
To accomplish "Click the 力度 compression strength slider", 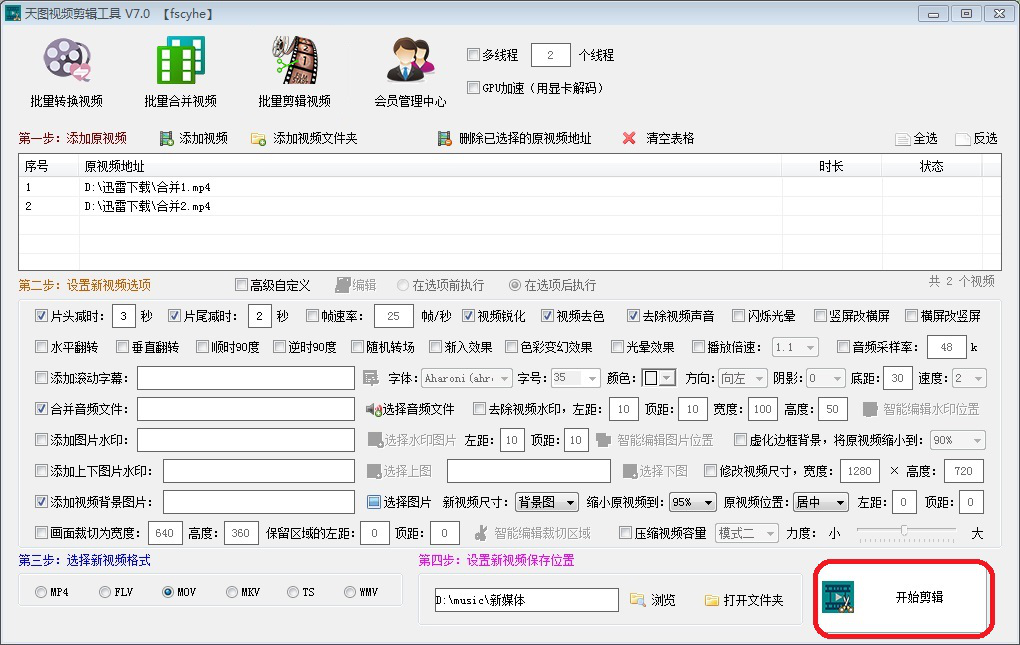I will click(906, 532).
